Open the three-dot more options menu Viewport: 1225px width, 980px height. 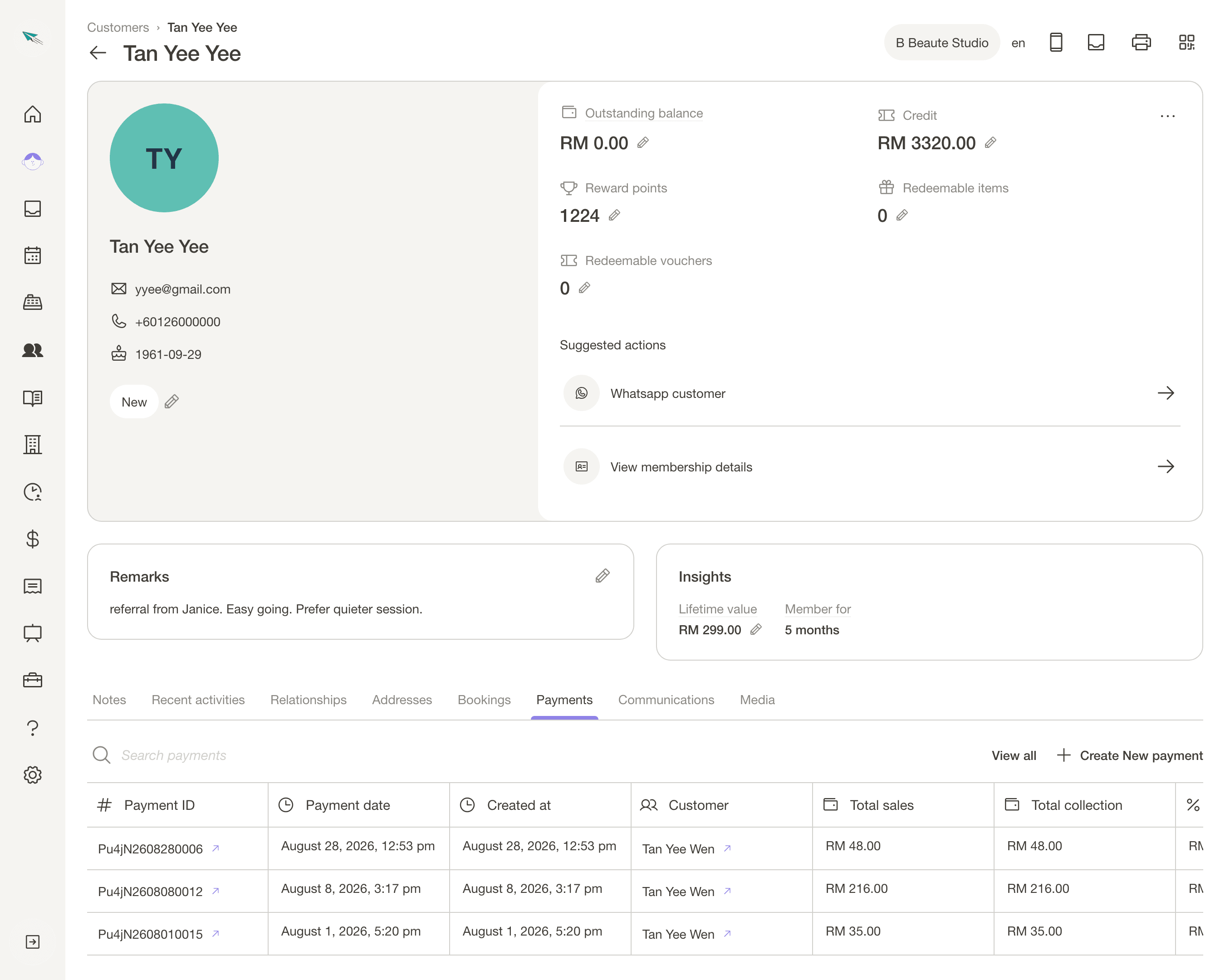click(x=1167, y=116)
